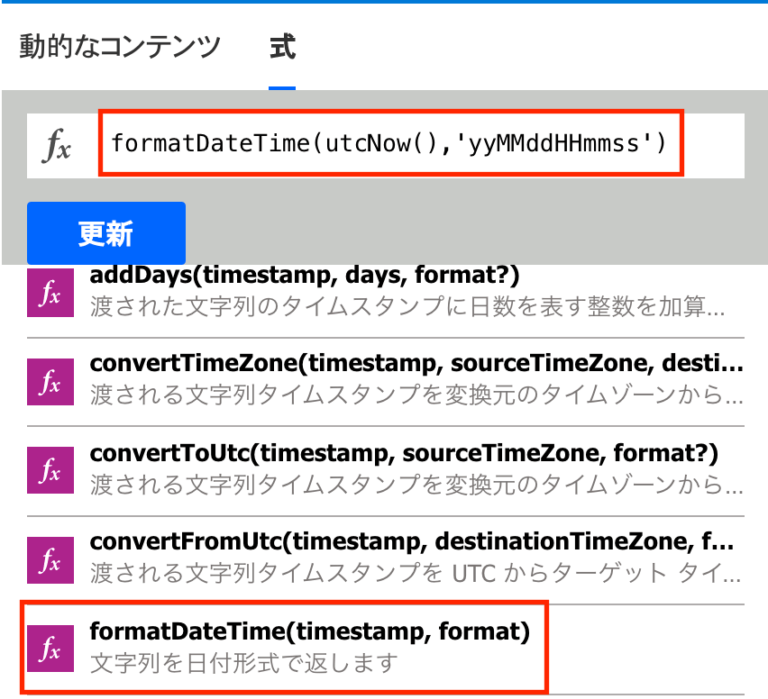
Task: Select the convertFromUtc function name
Action: [411, 542]
